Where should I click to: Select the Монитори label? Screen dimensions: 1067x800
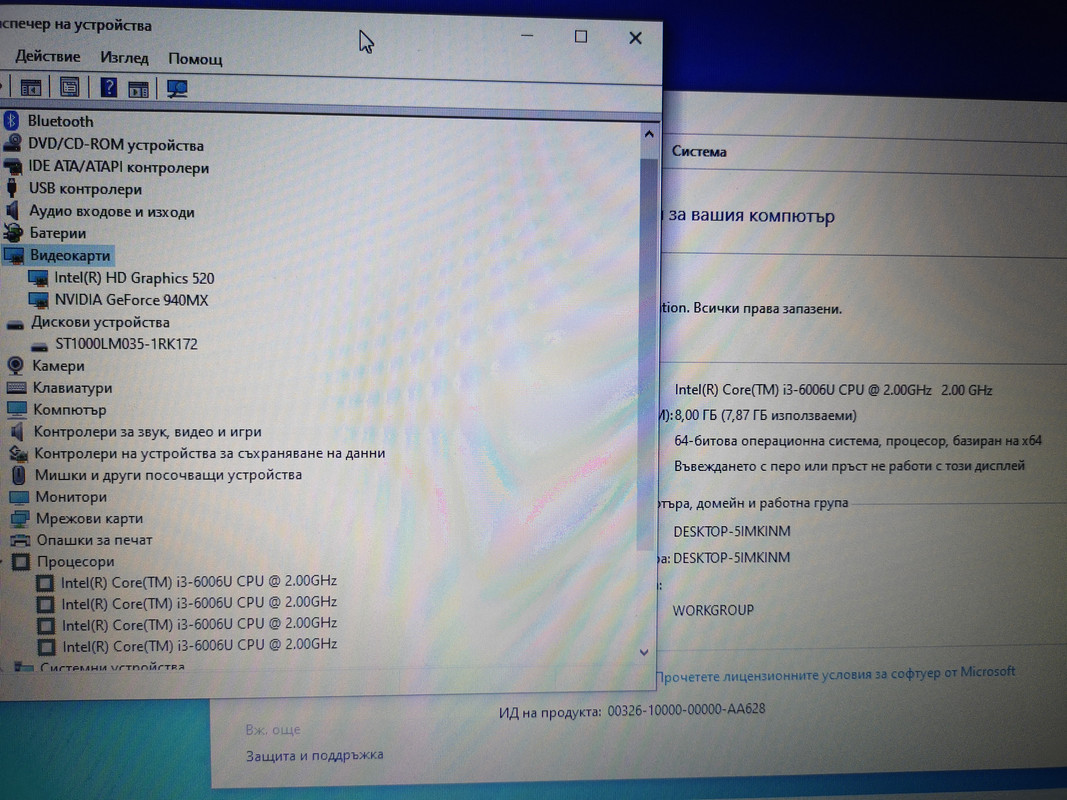(x=71, y=497)
